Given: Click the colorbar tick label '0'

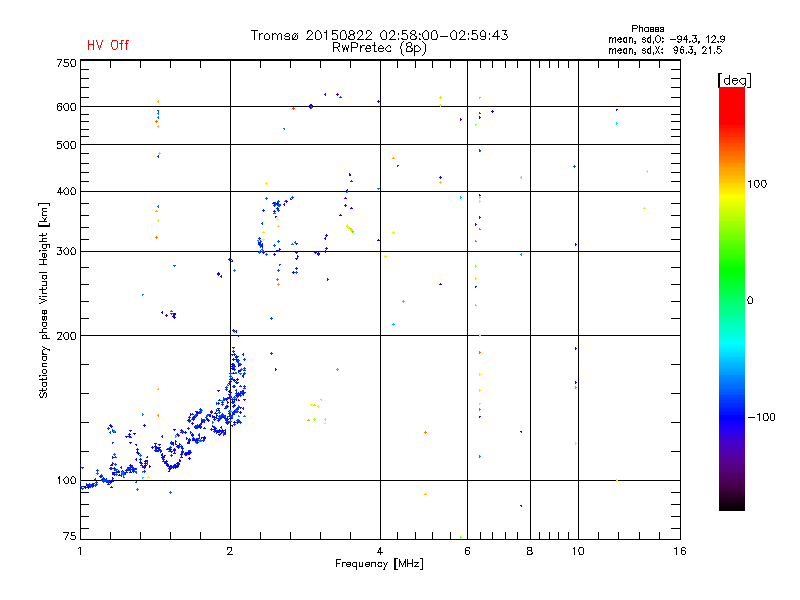Looking at the screenshot, I should 749,301.
